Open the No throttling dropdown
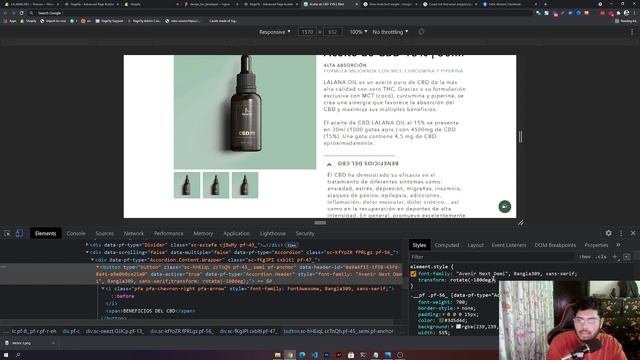The image size is (640, 360). (390, 32)
